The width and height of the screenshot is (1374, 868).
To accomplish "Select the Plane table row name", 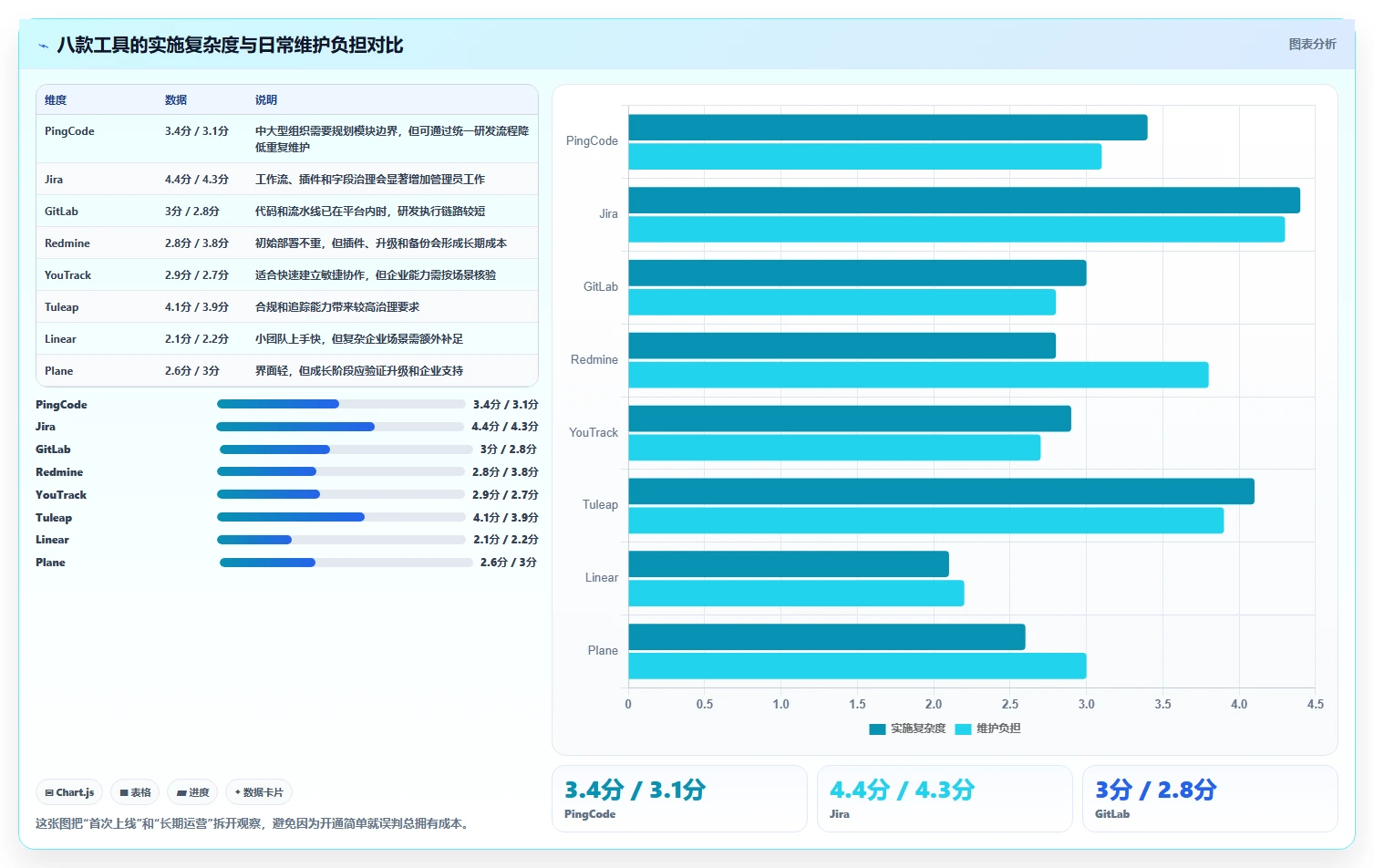I will pos(58,371).
